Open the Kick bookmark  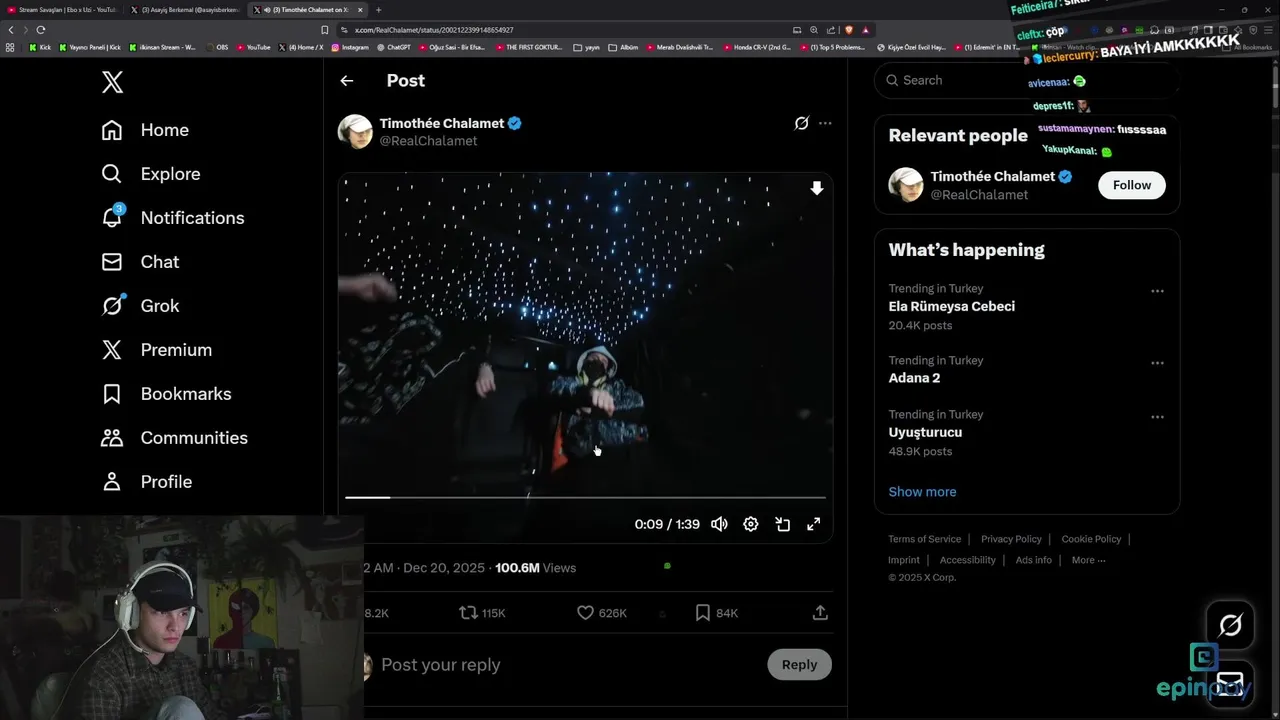(x=40, y=47)
